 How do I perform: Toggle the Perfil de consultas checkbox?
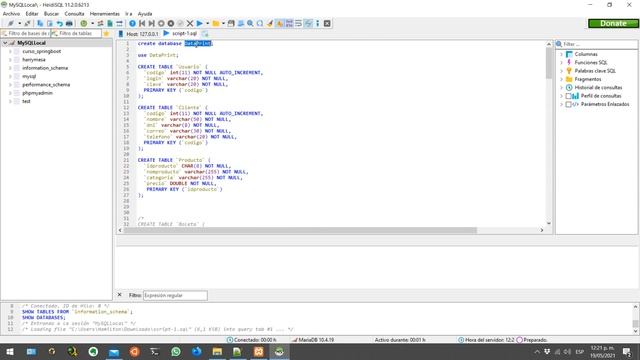(568, 96)
